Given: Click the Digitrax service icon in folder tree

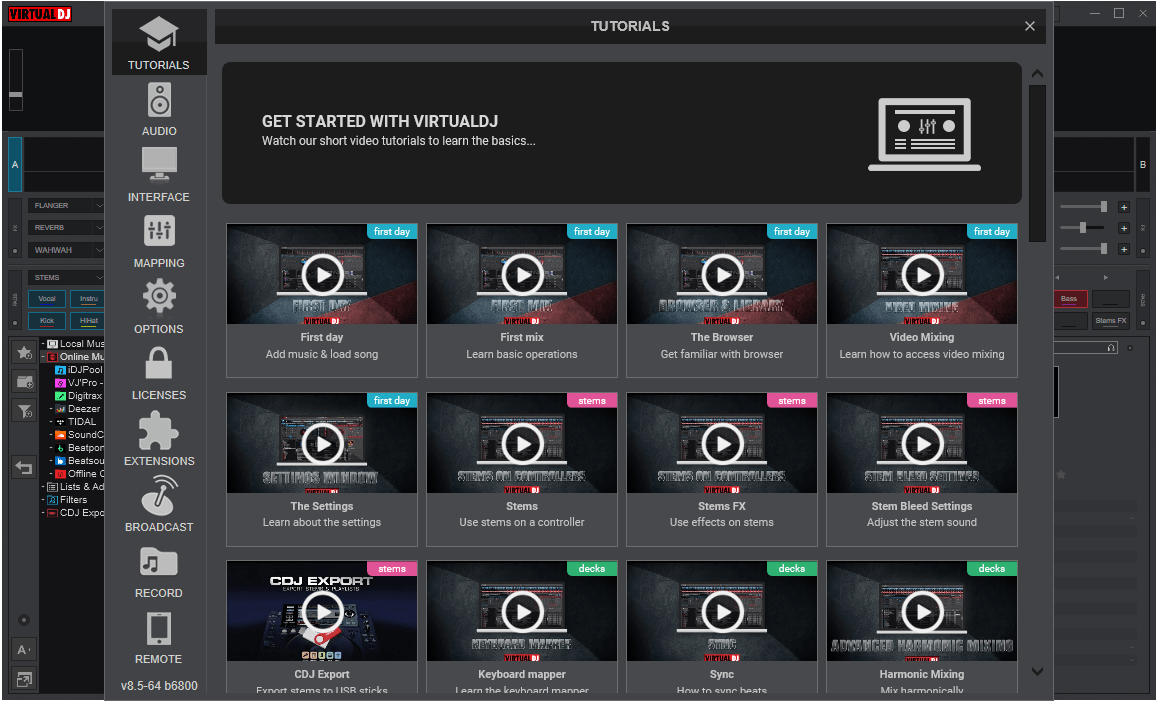Looking at the screenshot, I should pyautogui.click(x=61, y=396).
